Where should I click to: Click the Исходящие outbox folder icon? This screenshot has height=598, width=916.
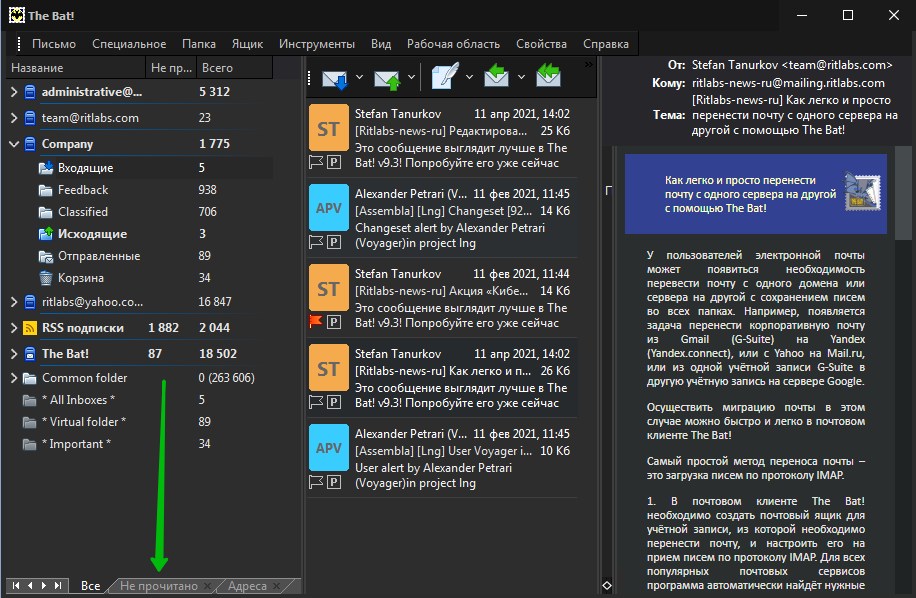point(46,234)
